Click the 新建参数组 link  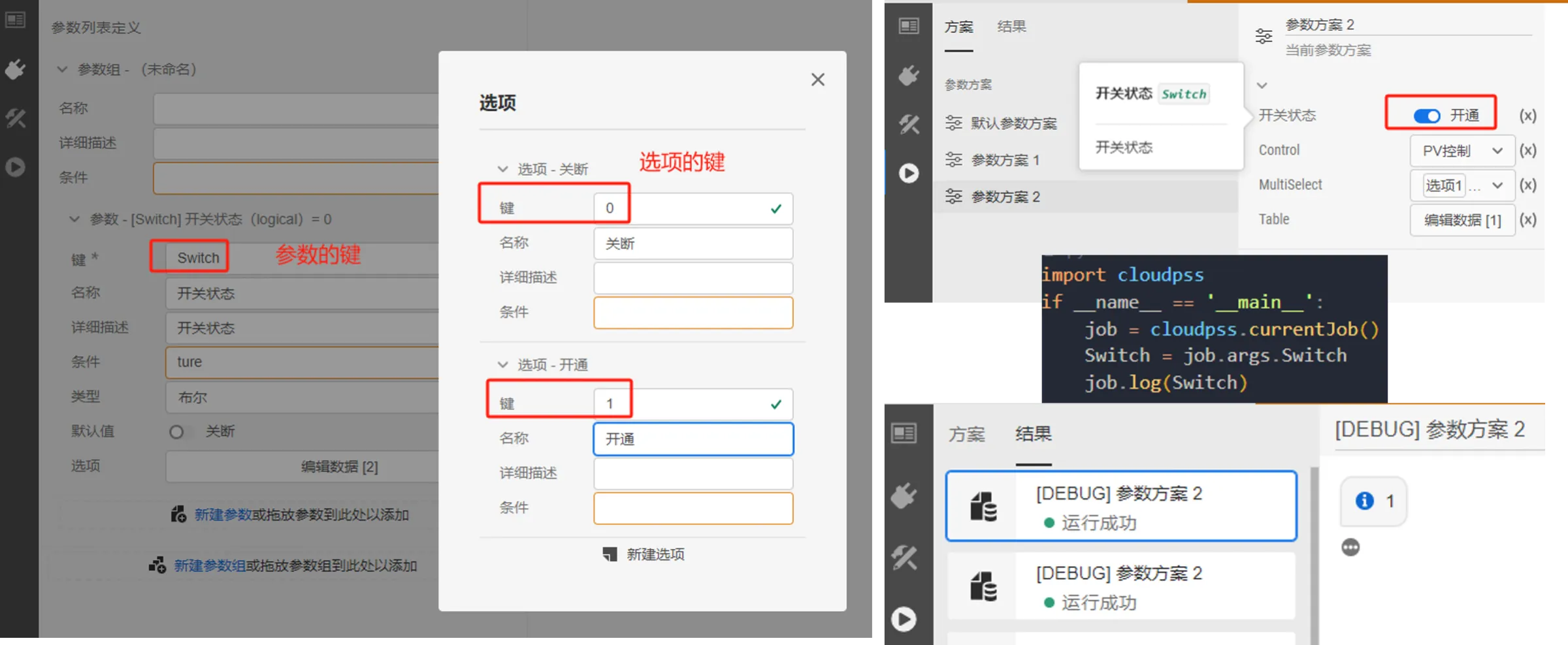pyautogui.click(x=209, y=565)
